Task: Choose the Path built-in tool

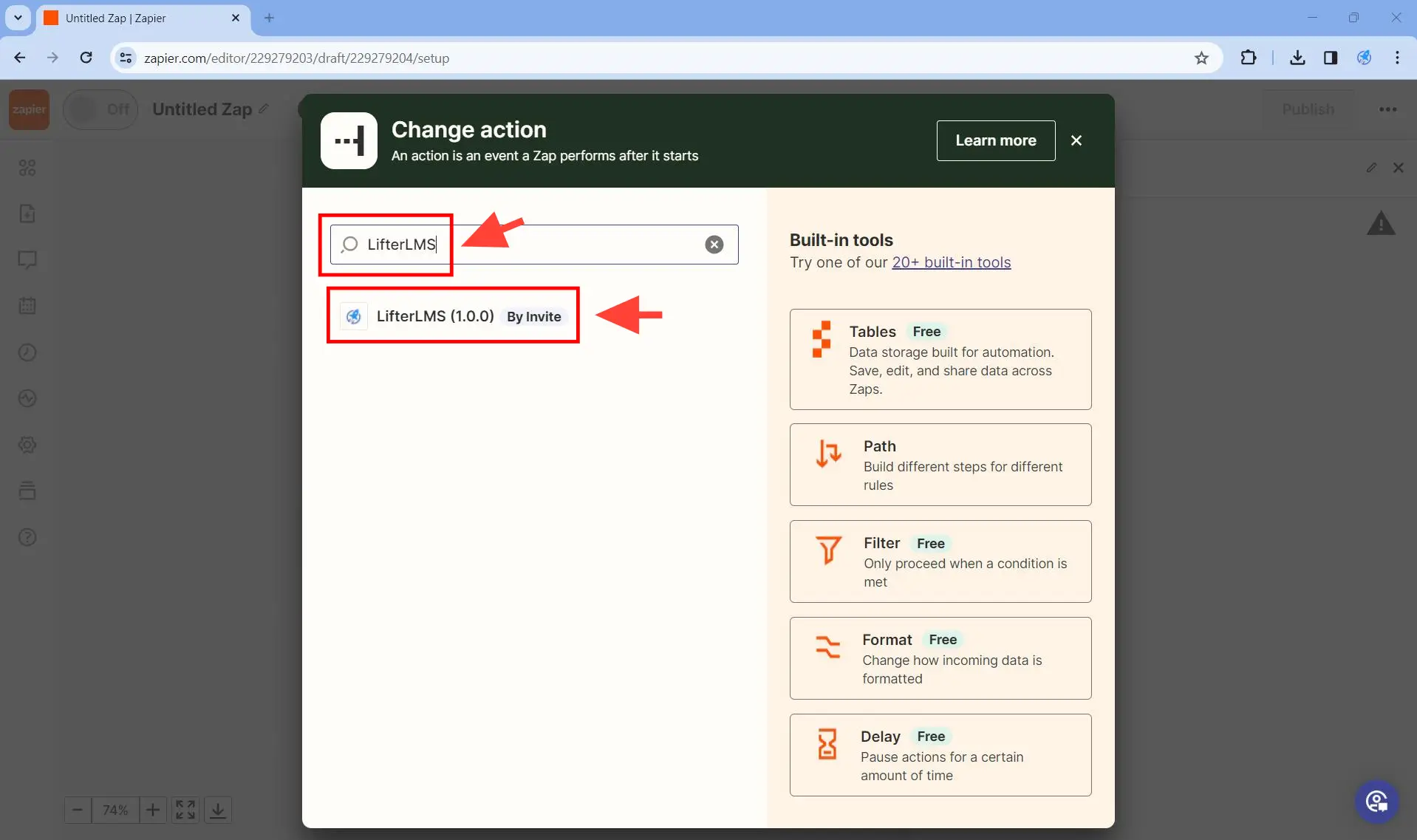Action: [940, 465]
